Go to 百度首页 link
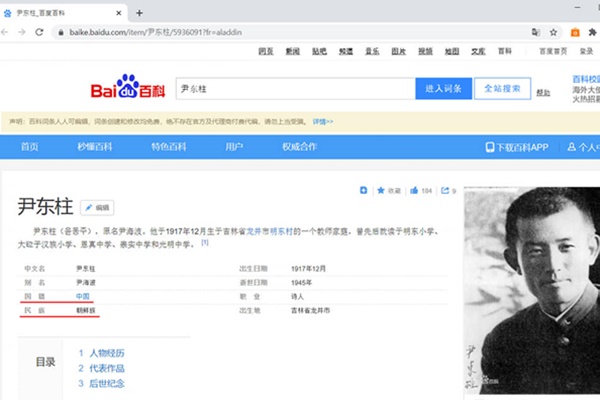The width and height of the screenshot is (600, 400). click(553, 51)
